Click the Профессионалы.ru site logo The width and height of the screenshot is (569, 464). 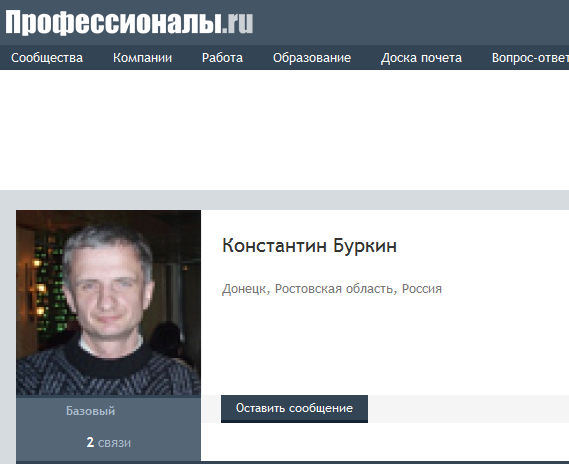[x=129, y=22]
